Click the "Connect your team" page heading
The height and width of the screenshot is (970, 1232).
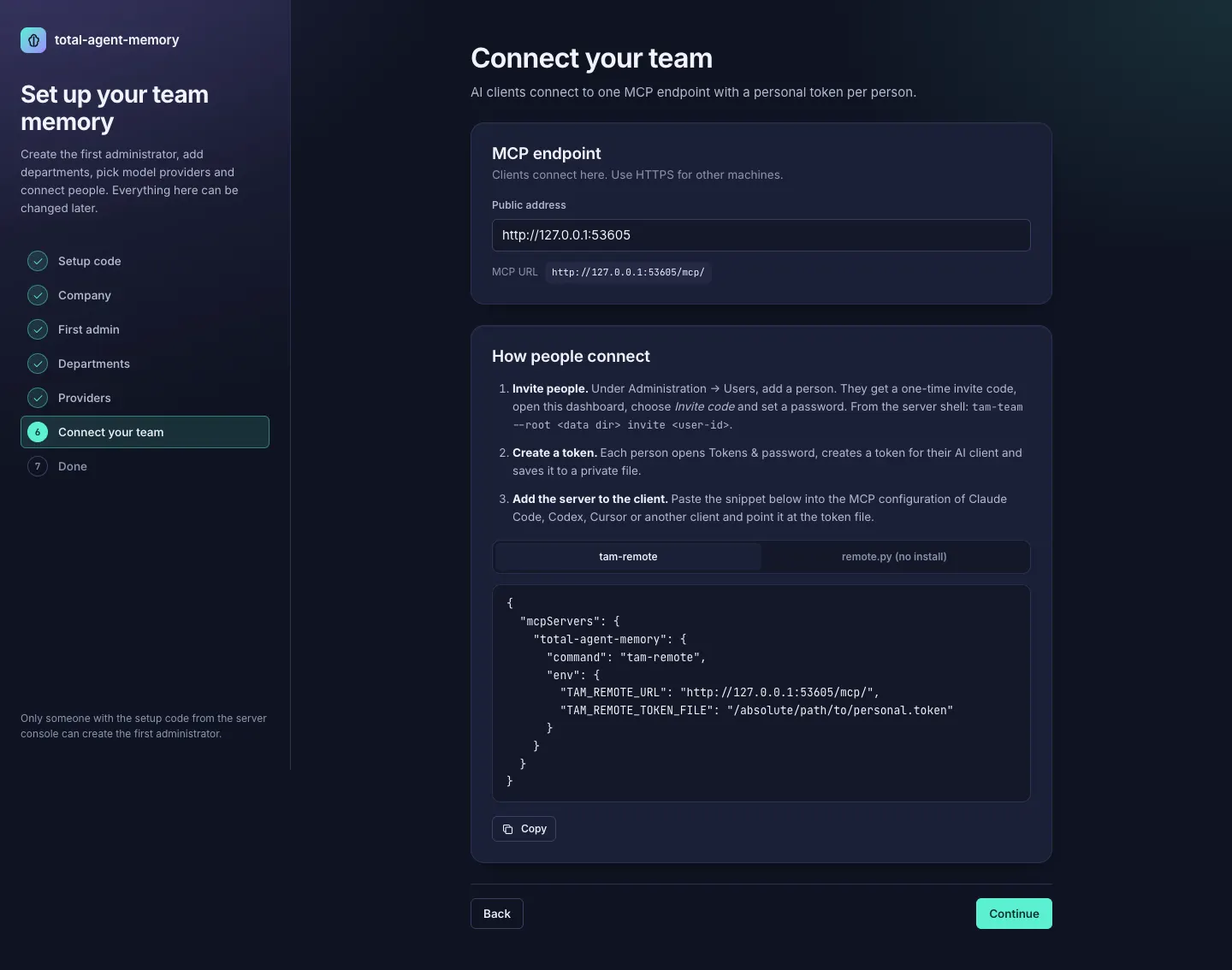coord(591,58)
